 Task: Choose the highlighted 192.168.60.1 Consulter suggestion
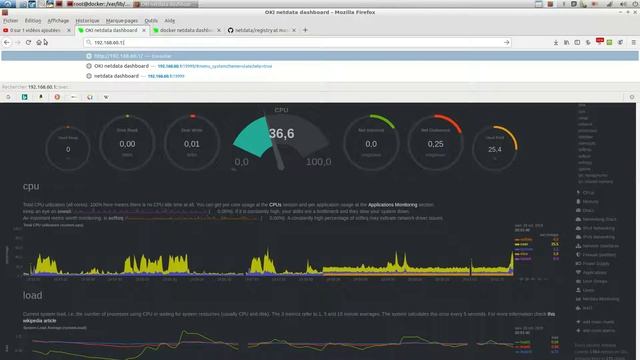pos(320,56)
